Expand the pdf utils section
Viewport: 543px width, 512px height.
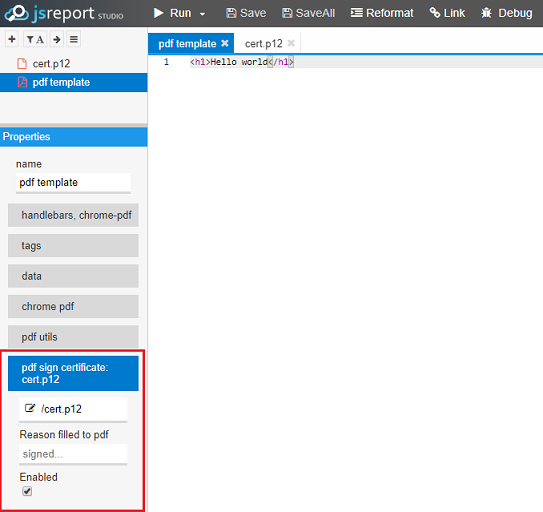pyautogui.click(x=73, y=336)
